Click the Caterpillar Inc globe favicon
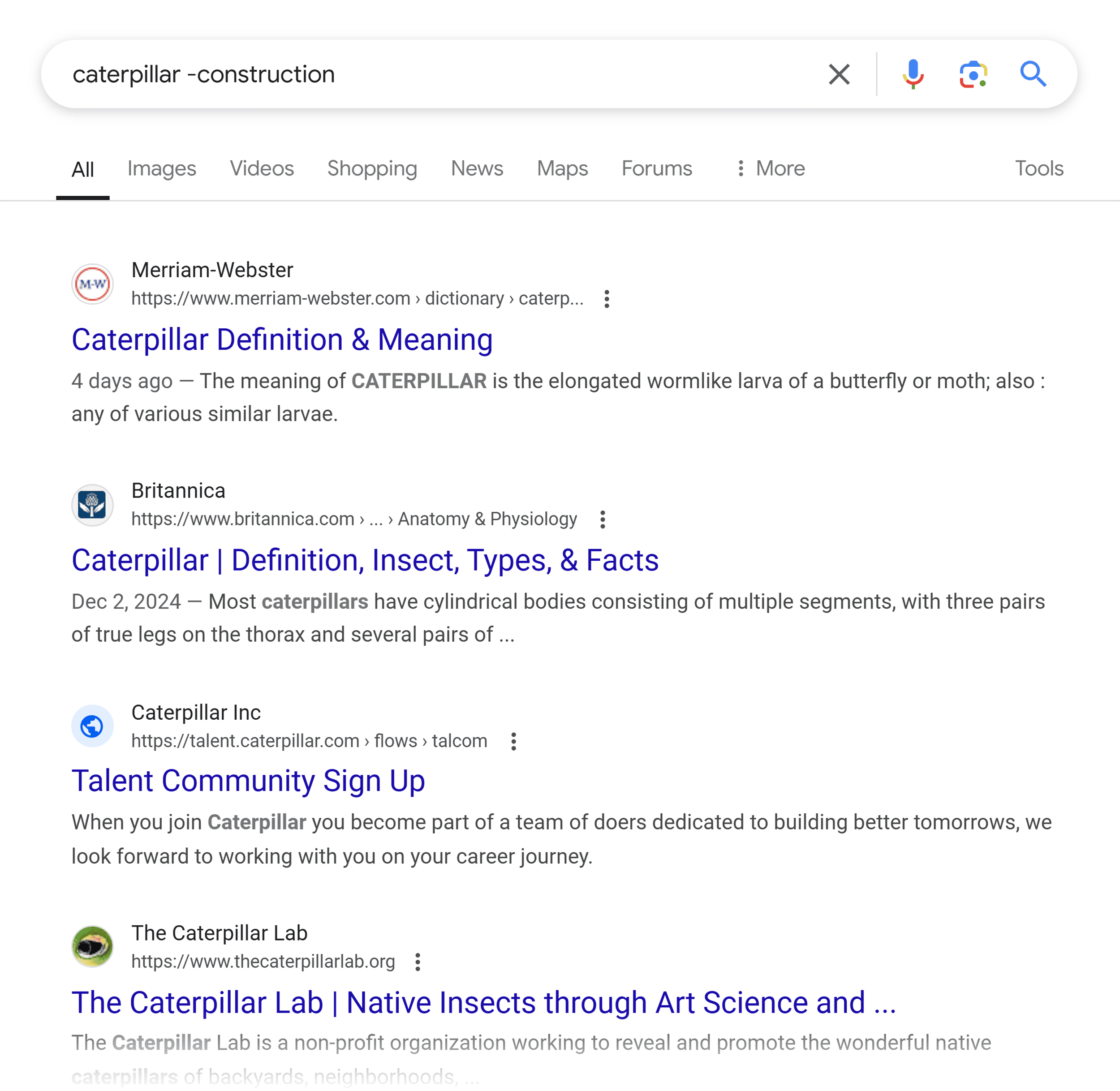This screenshot has height=1091, width=1120. 92,726
